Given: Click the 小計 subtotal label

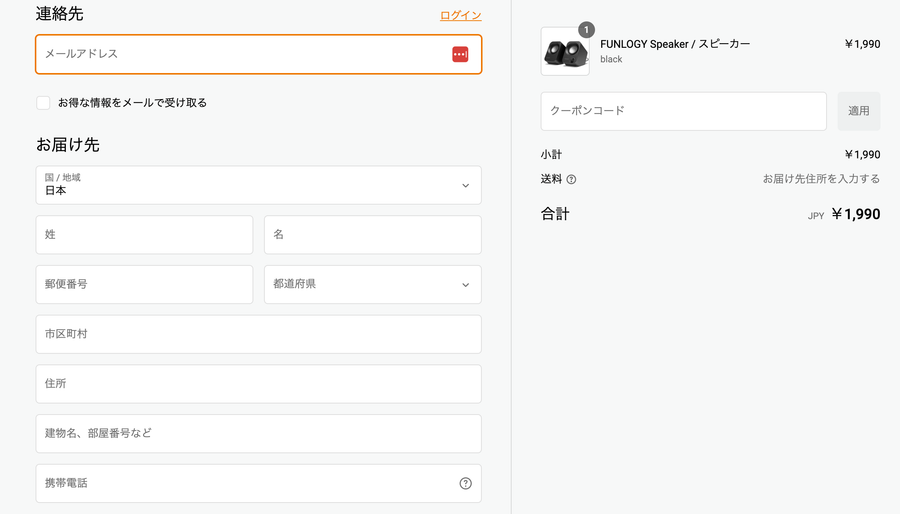Looking at the screenshot, I should pyautogui.click(x=551, y=154).
